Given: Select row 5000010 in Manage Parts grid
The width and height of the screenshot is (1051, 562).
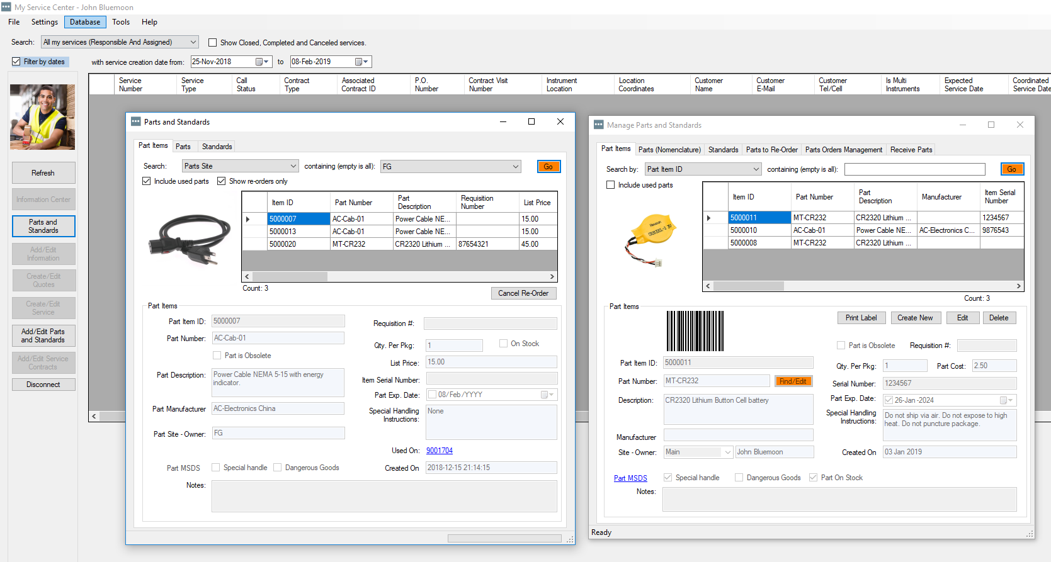Looking at the screenshot, I should point(863,230).
